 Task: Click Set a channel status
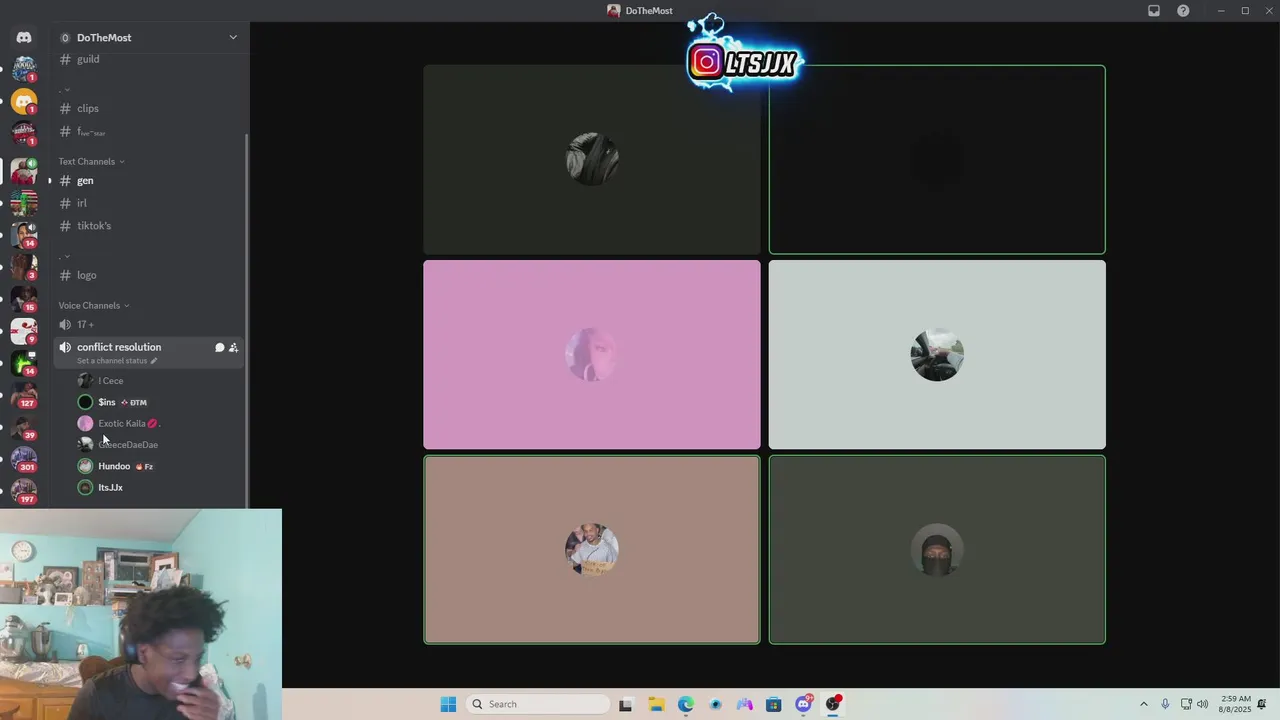[x=112, y=361]
